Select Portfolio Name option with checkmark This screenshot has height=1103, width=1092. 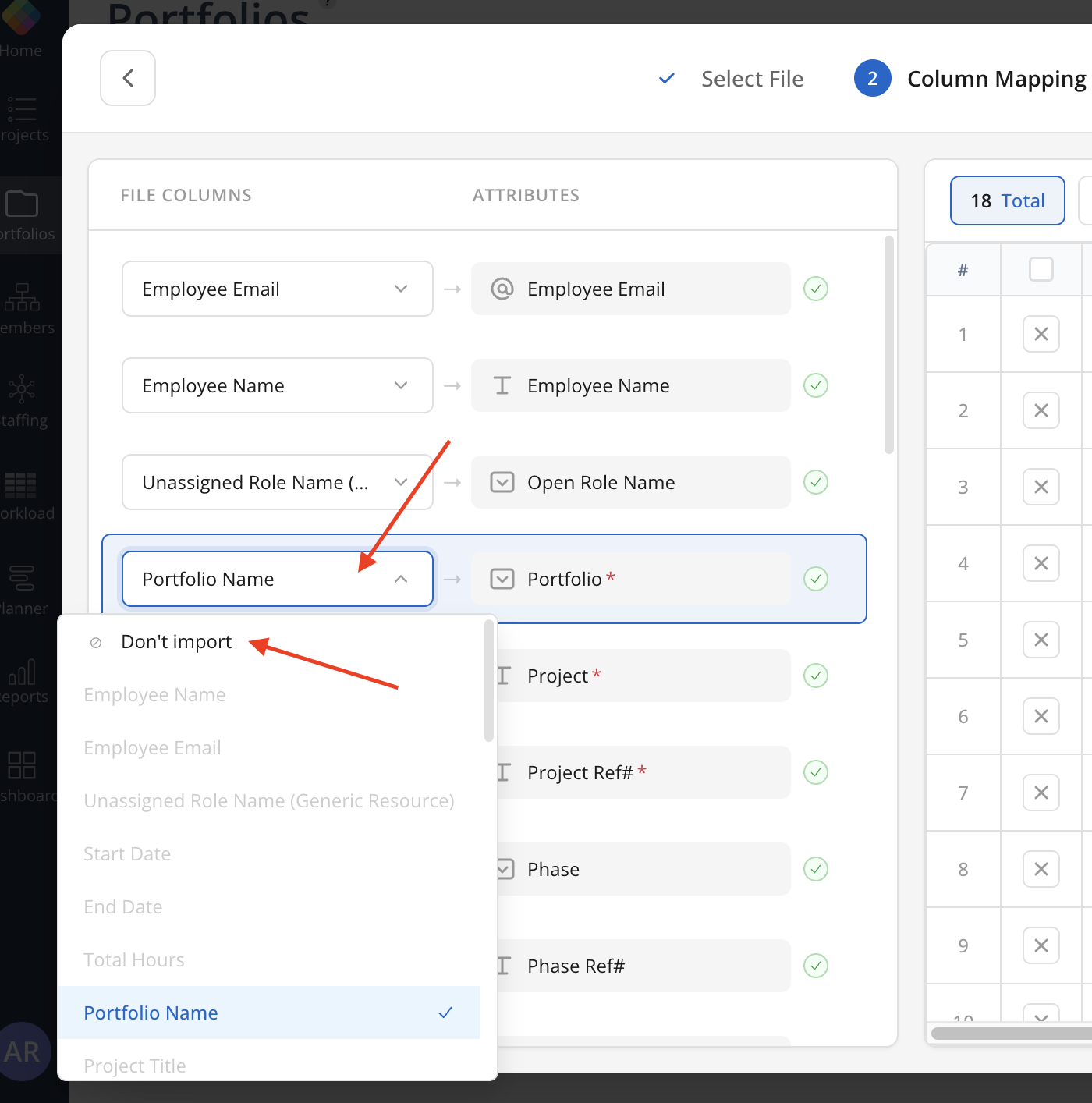[269, 1013]
